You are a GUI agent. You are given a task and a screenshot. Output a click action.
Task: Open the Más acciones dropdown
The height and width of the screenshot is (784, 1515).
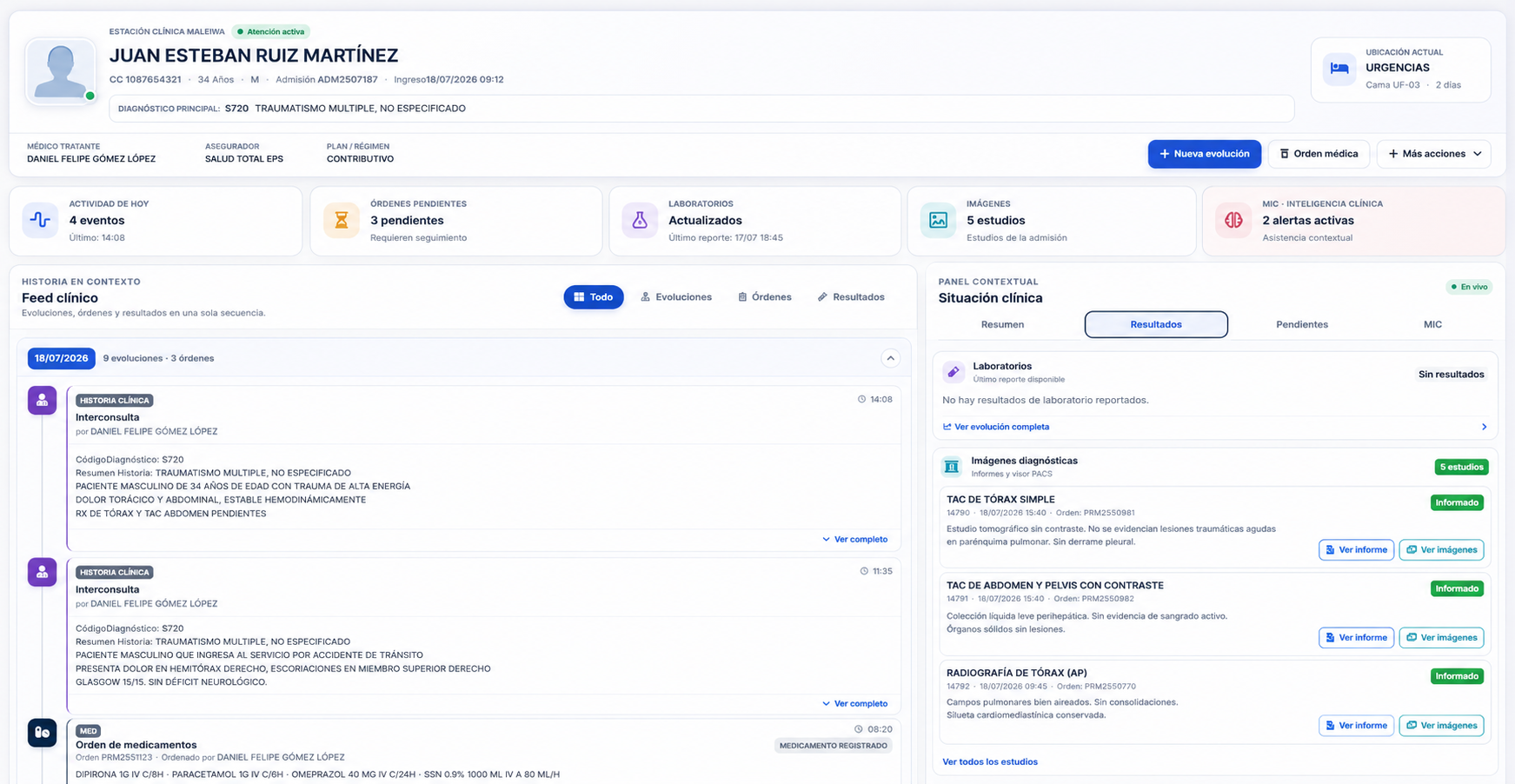point(1434,154)
